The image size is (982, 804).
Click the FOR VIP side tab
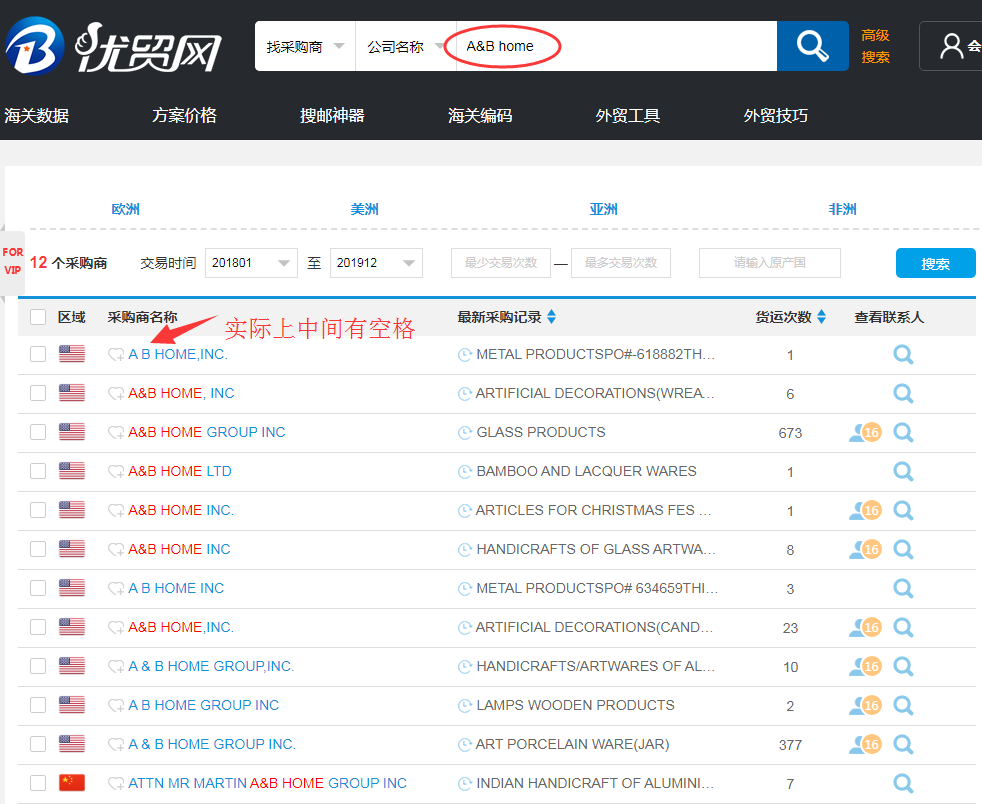(x=13, y=262)
